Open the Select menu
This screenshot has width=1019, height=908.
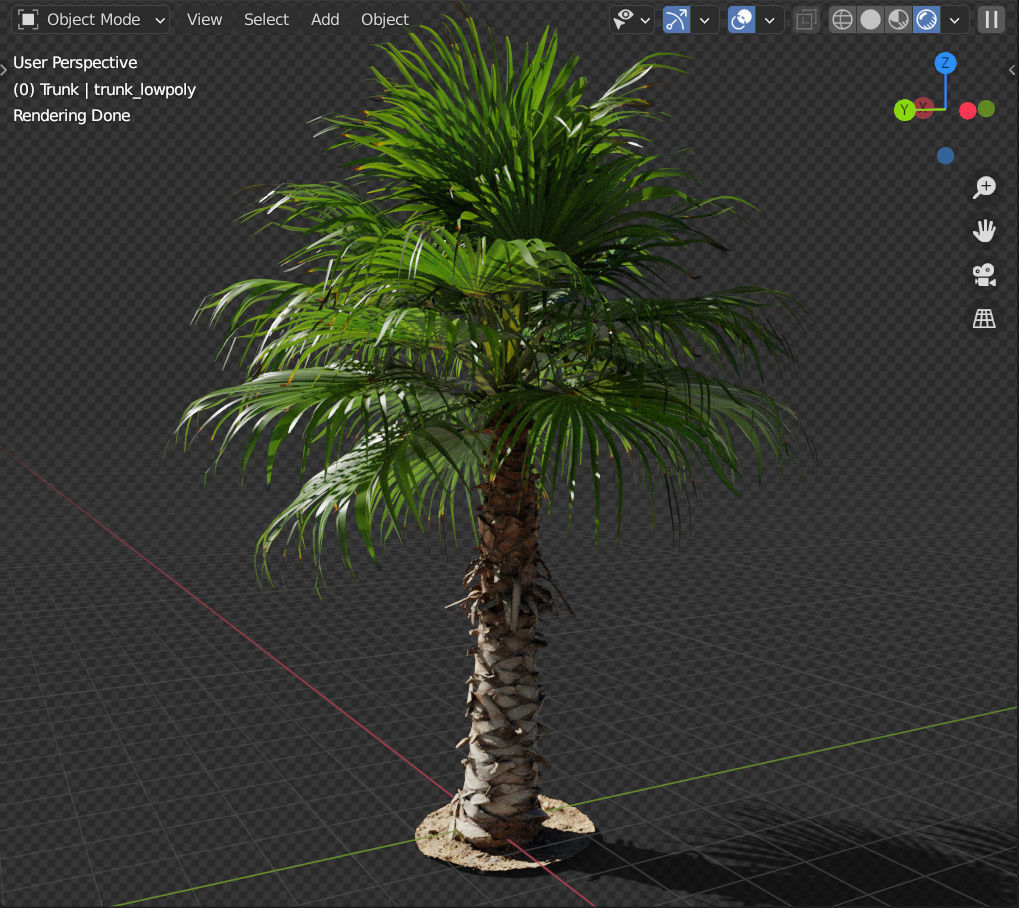(266, 19)
